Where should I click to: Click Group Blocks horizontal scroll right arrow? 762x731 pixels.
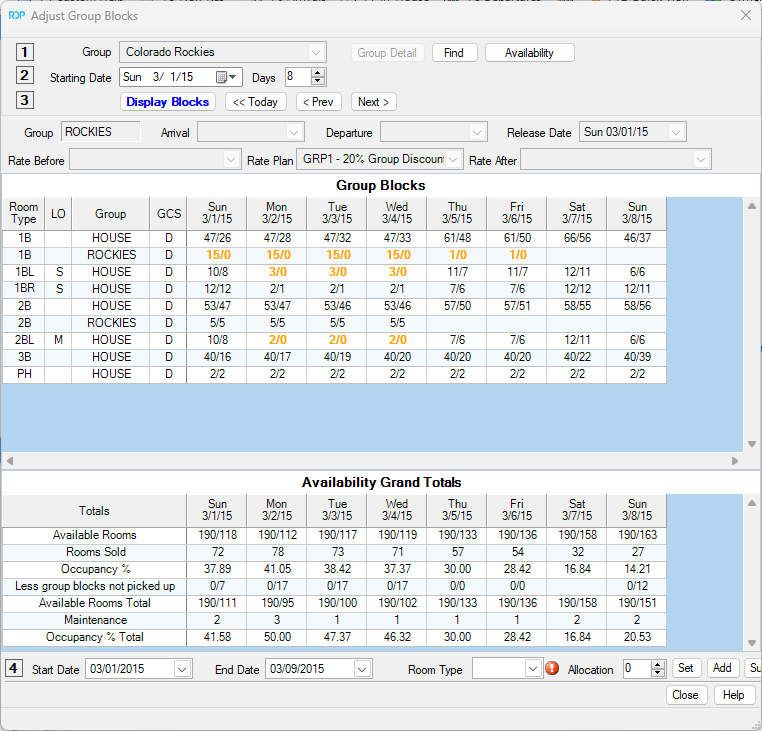coord(734,460)
